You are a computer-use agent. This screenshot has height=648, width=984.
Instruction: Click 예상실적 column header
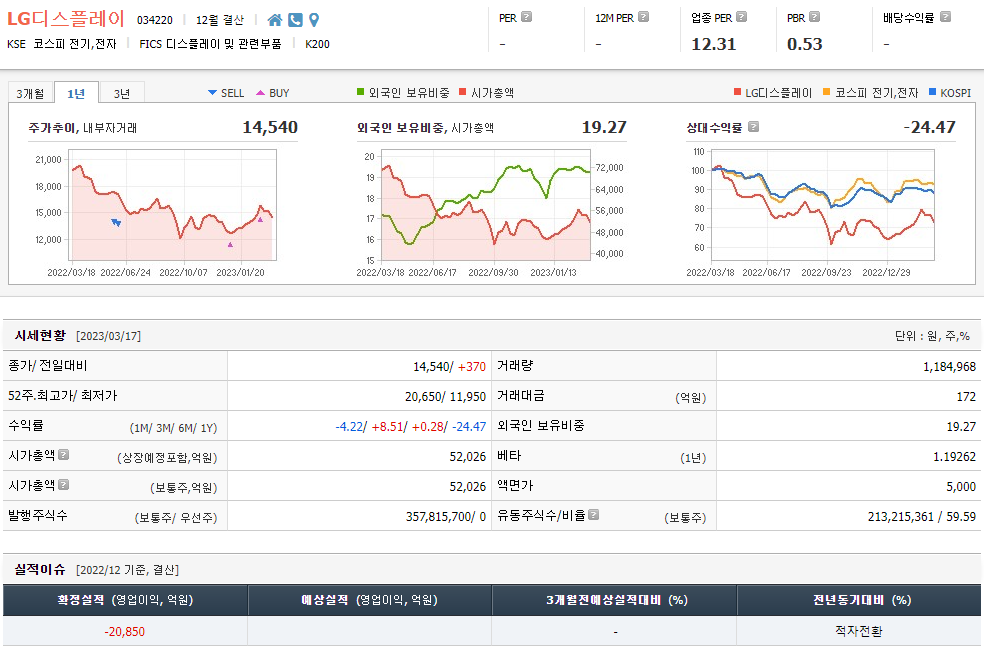pyautogui.click(x=370, y=600)
